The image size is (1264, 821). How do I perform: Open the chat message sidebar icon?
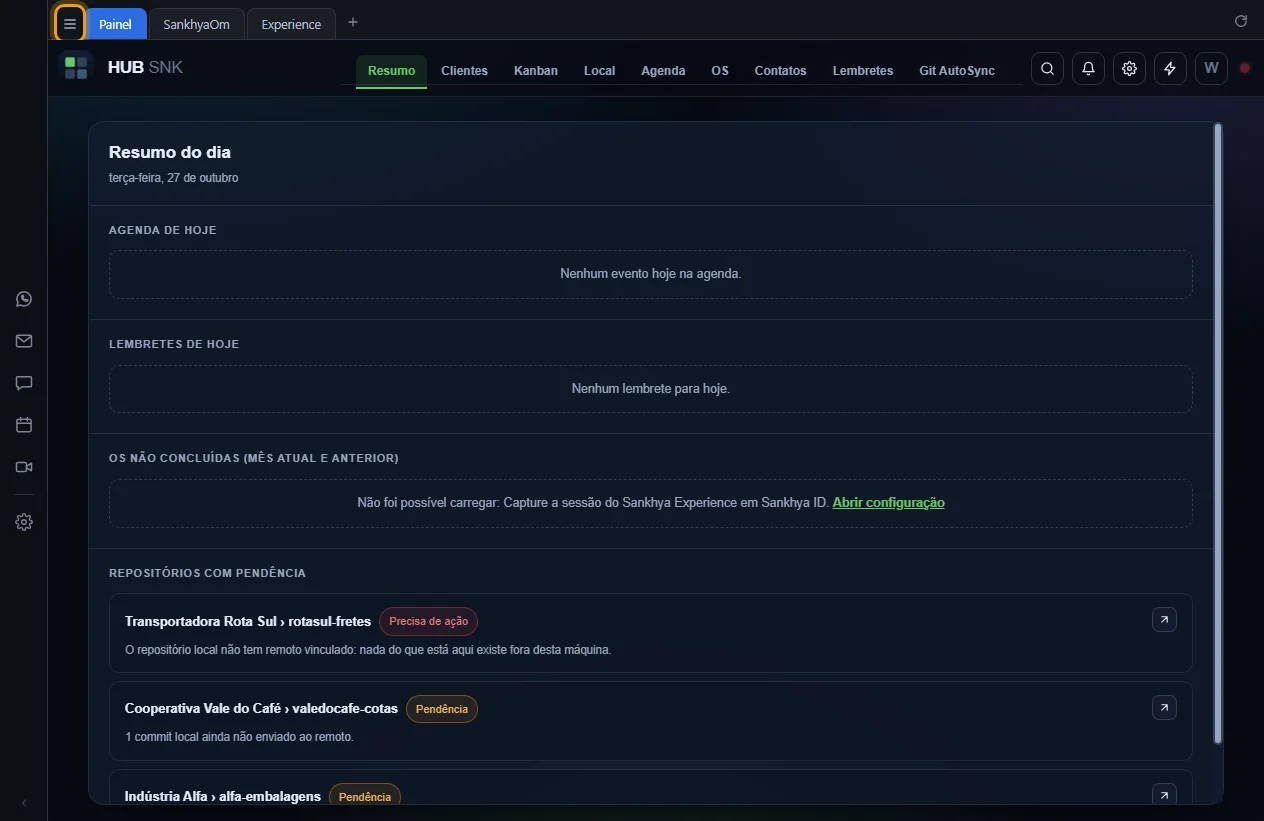click(24, 383)
